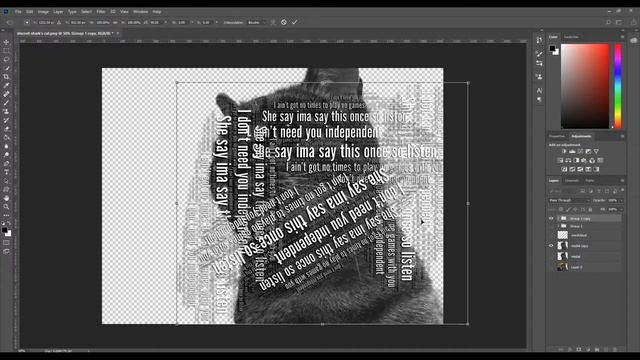Image resolution: width=640 pixels, height=360 pixels.
Task: Open the Filter menu
Action: coord(101,12)
